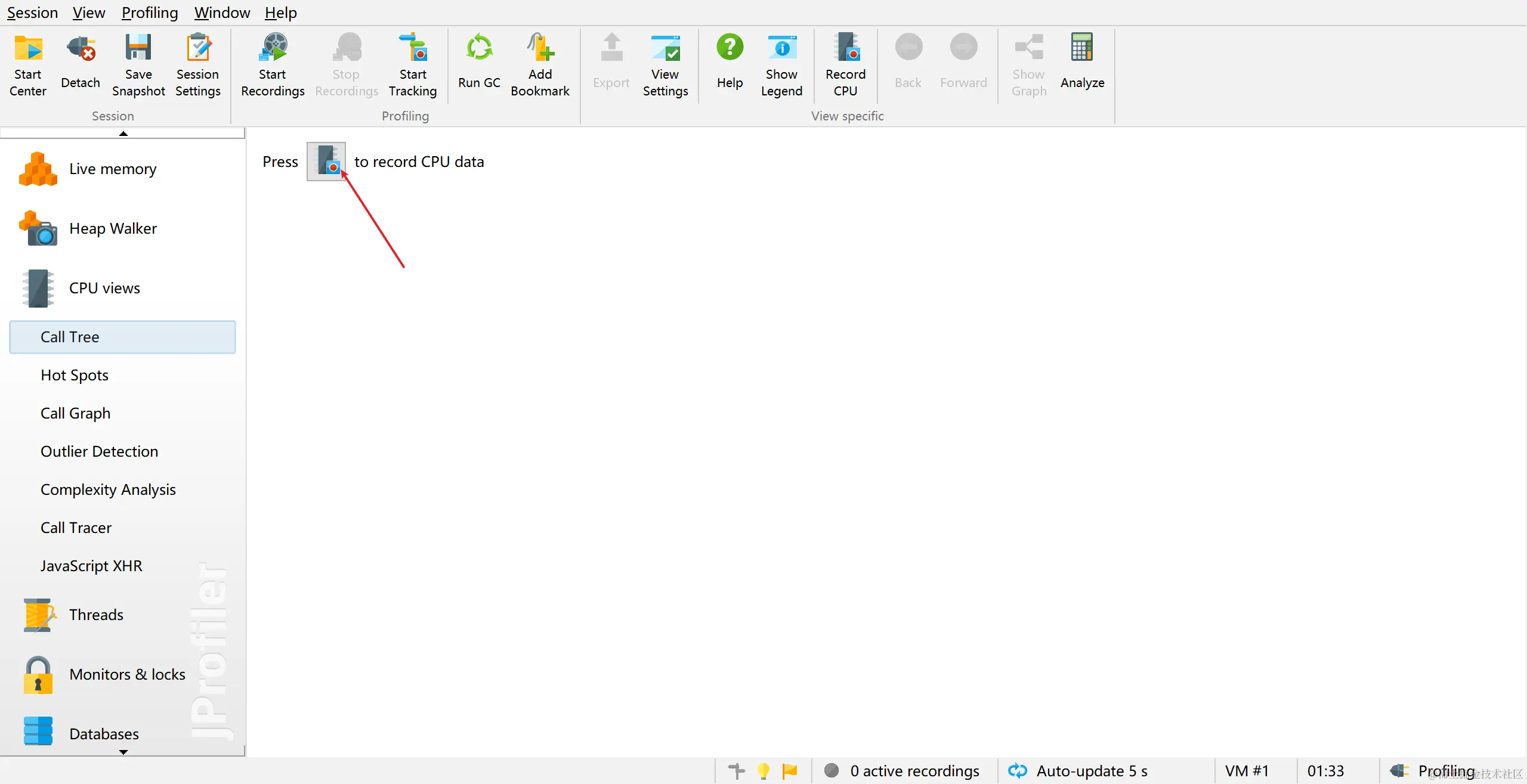The height and width of the screenshot is (784, 1527).
Task: Detach from the profiled JVM
Action: click(81, 64)
